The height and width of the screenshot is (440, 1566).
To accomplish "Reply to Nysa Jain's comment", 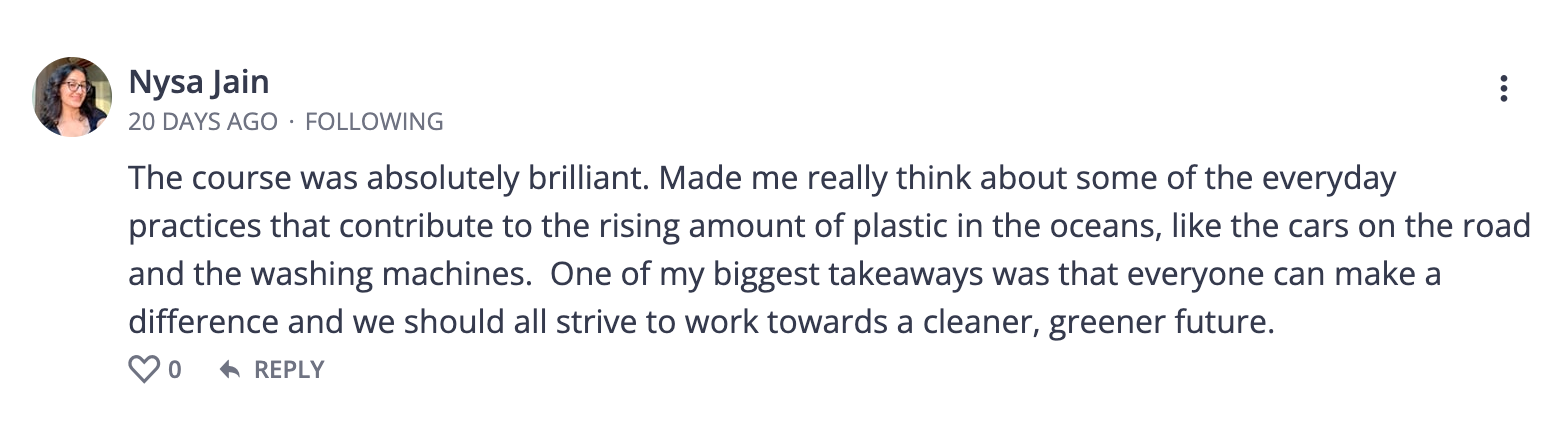I will pyautogui.click(x=272, y=370).
